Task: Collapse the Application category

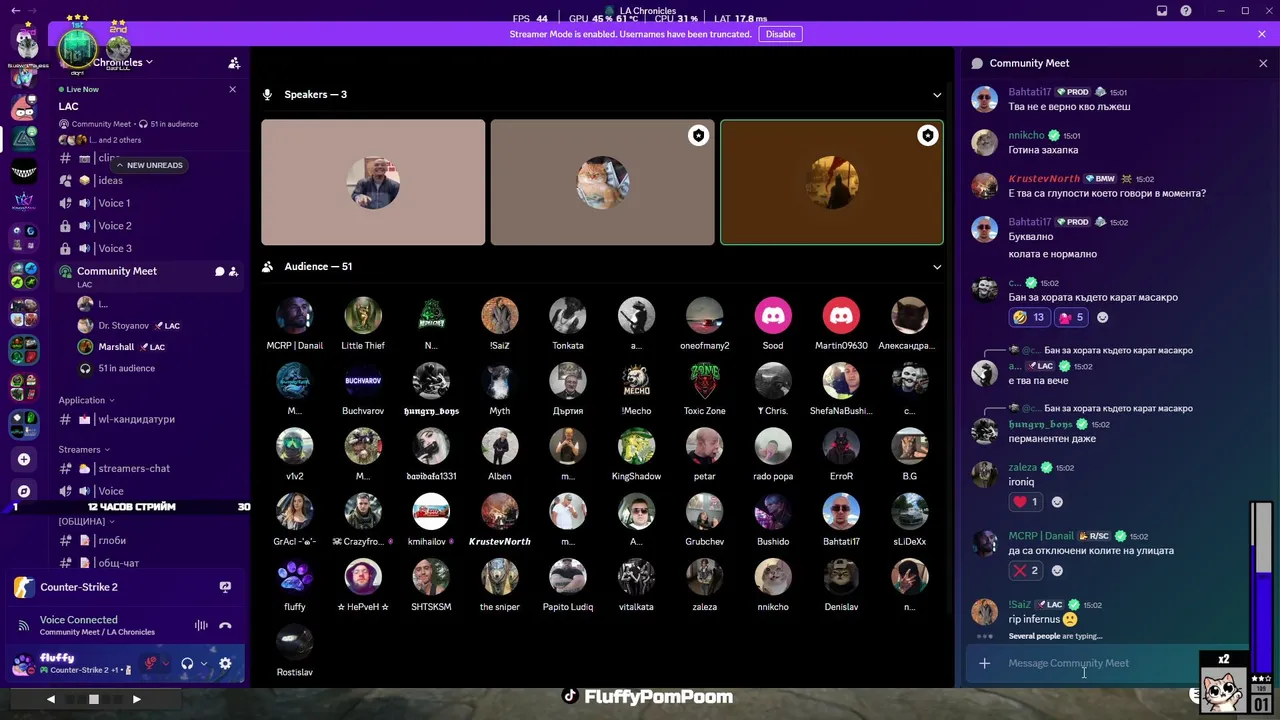Action: click(x=86, y=400)
